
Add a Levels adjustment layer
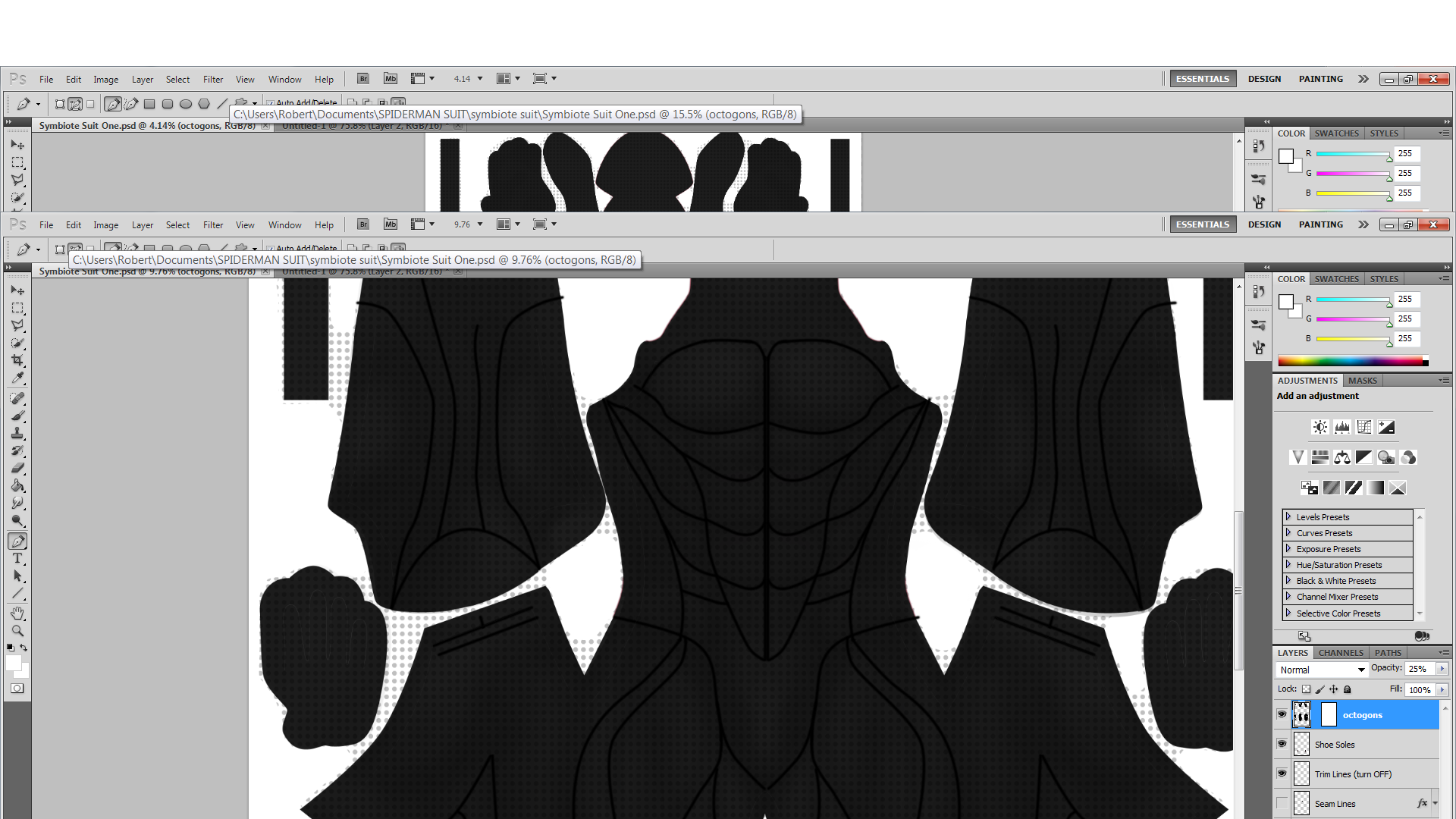click(1342, 427)
